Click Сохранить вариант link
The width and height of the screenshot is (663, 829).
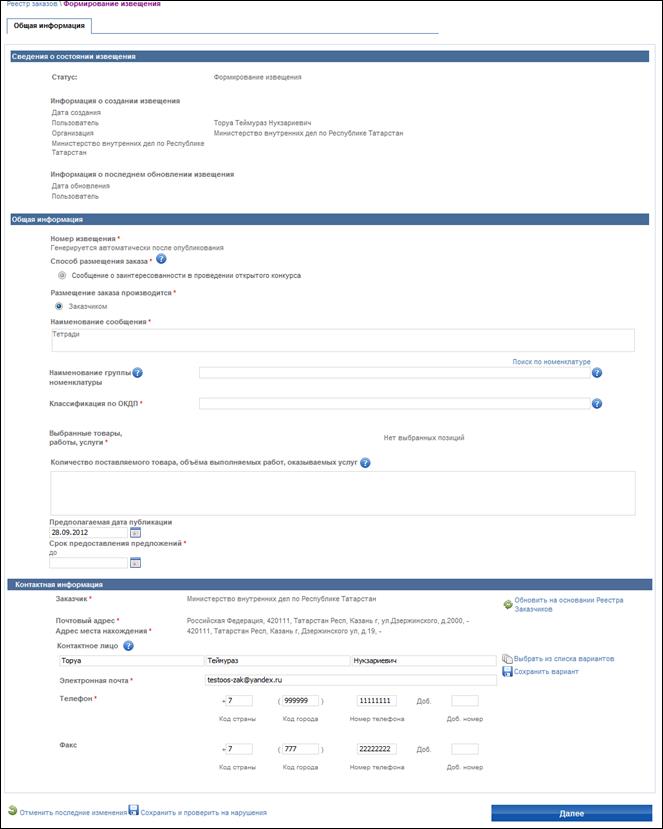coord(546,671)
